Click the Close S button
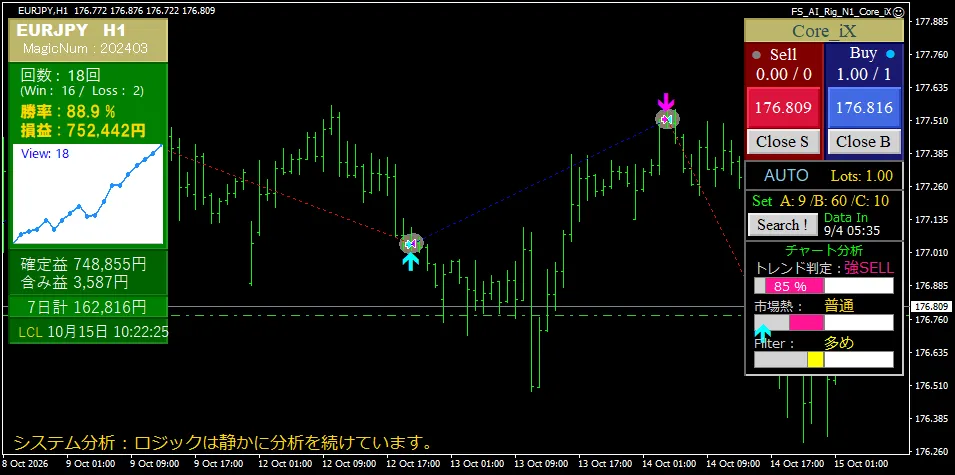955x475 pixels. pos(783,142)
